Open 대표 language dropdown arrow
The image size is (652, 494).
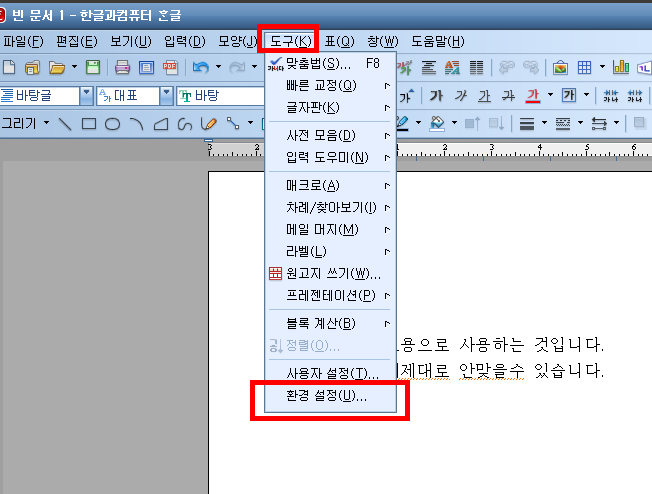[166, 96]
